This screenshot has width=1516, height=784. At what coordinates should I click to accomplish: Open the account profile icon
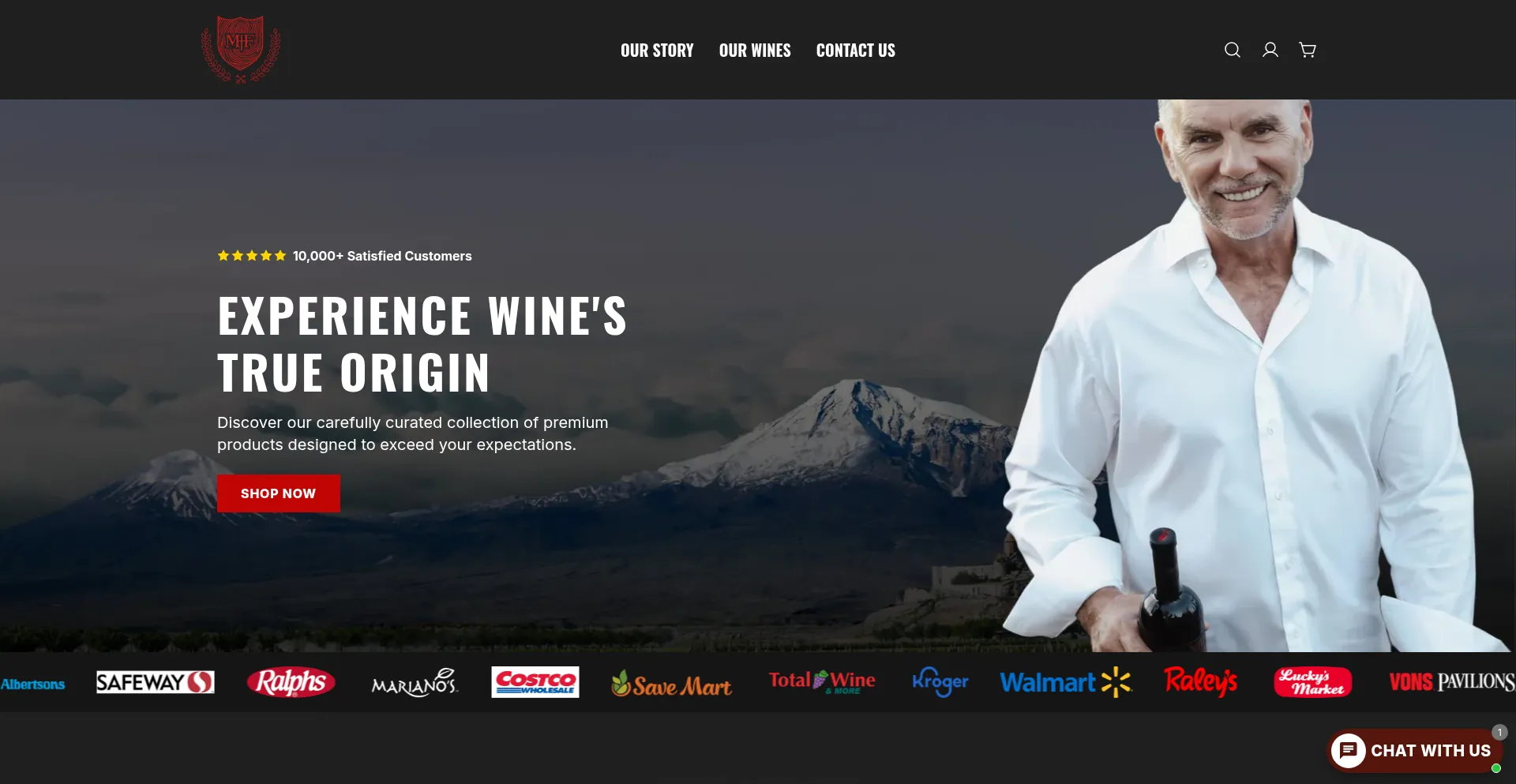1270,50
